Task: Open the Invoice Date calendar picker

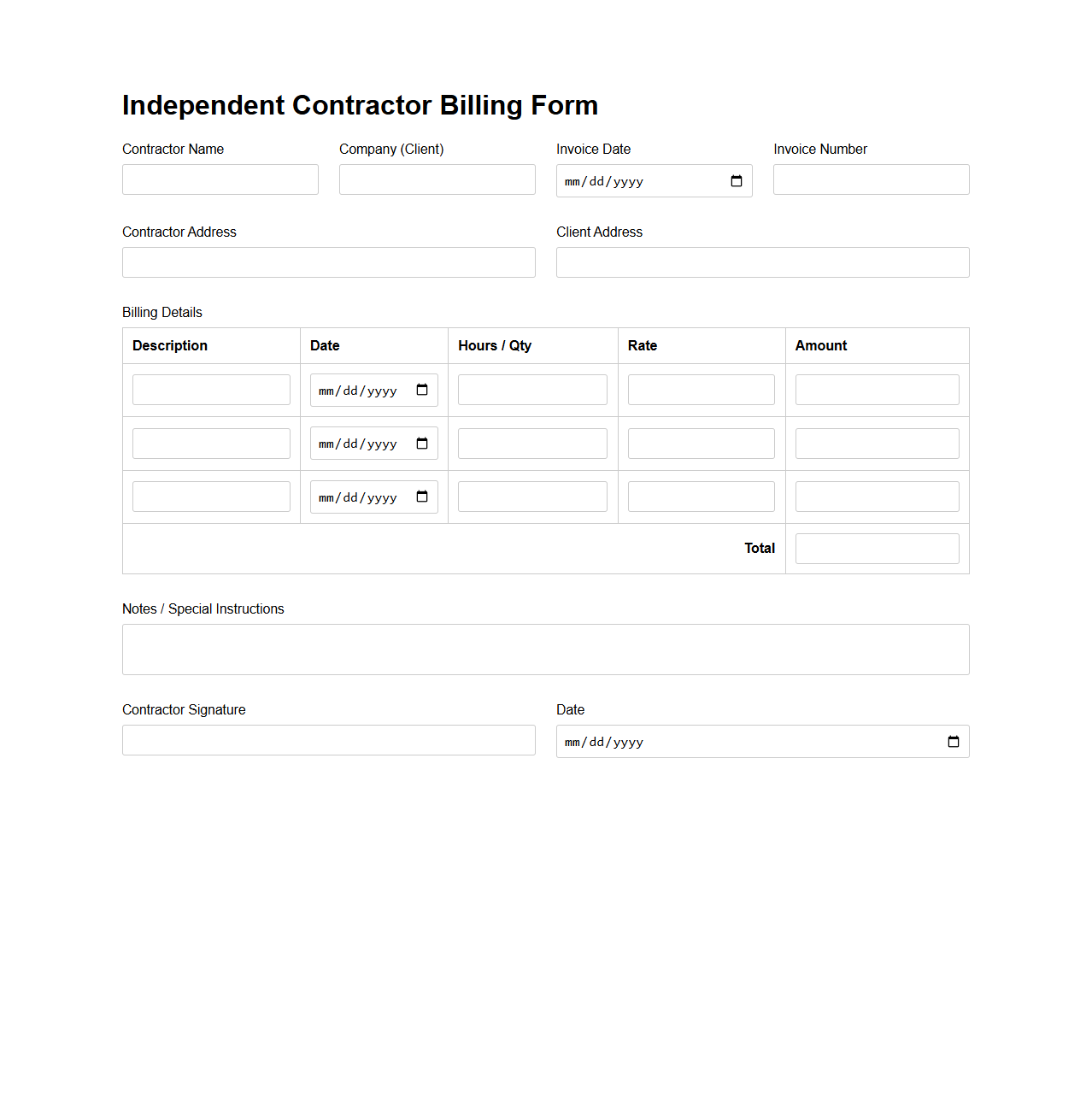Action: (x=737, y=180)
